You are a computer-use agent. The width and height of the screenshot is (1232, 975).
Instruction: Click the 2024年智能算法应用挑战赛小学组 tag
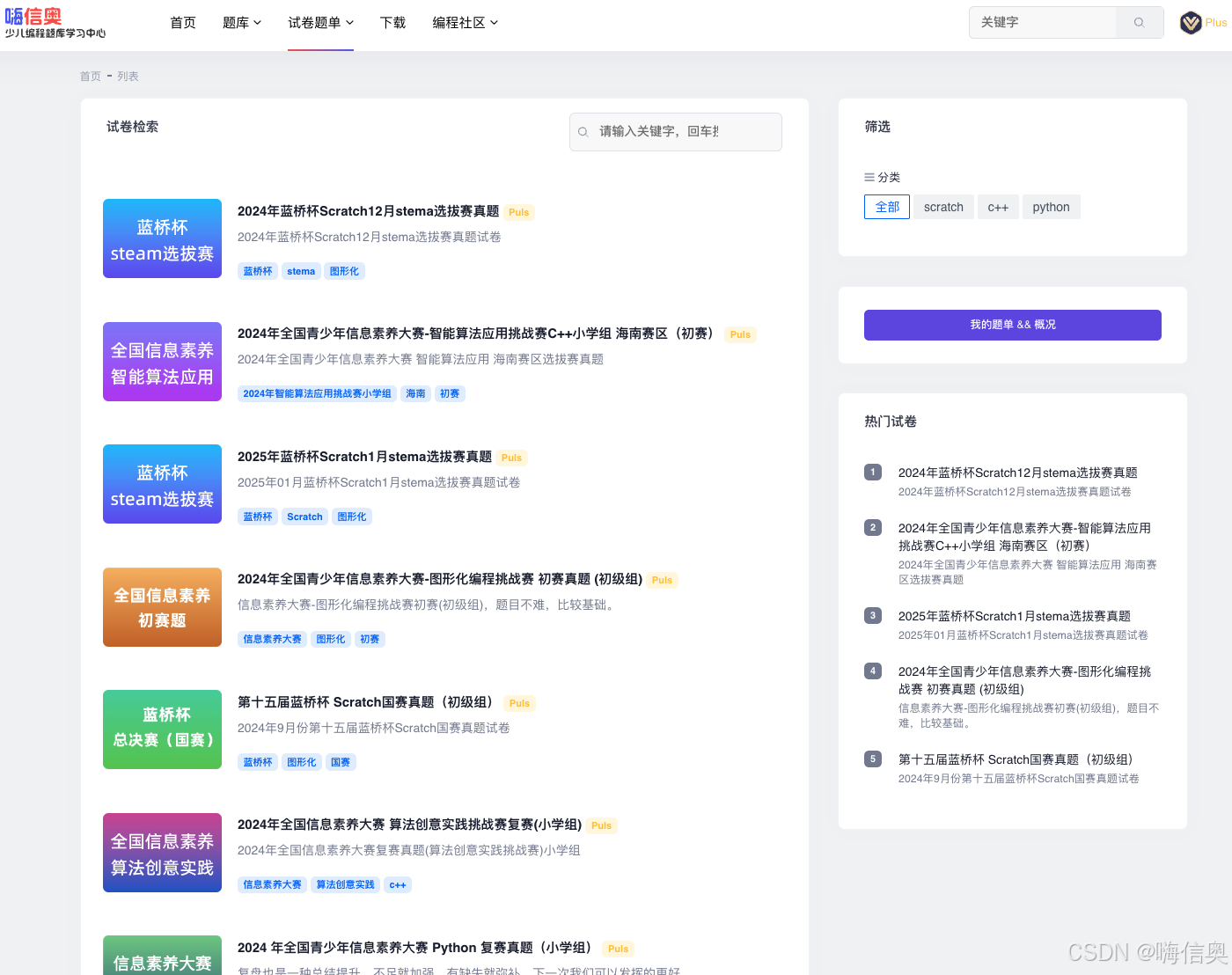(x=317, y=393)
